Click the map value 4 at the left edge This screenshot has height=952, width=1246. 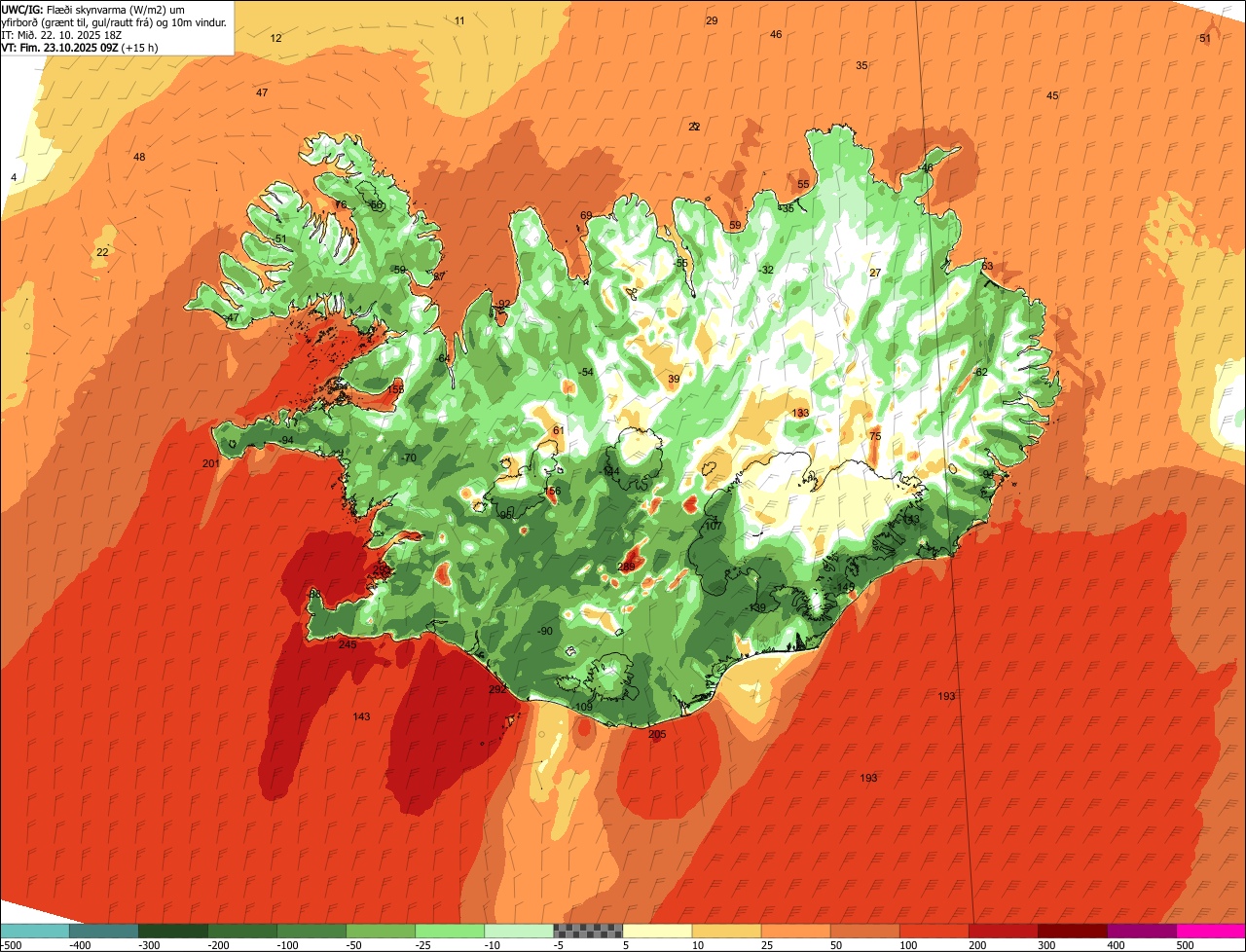pyautogui.click(x=14, y=178)
